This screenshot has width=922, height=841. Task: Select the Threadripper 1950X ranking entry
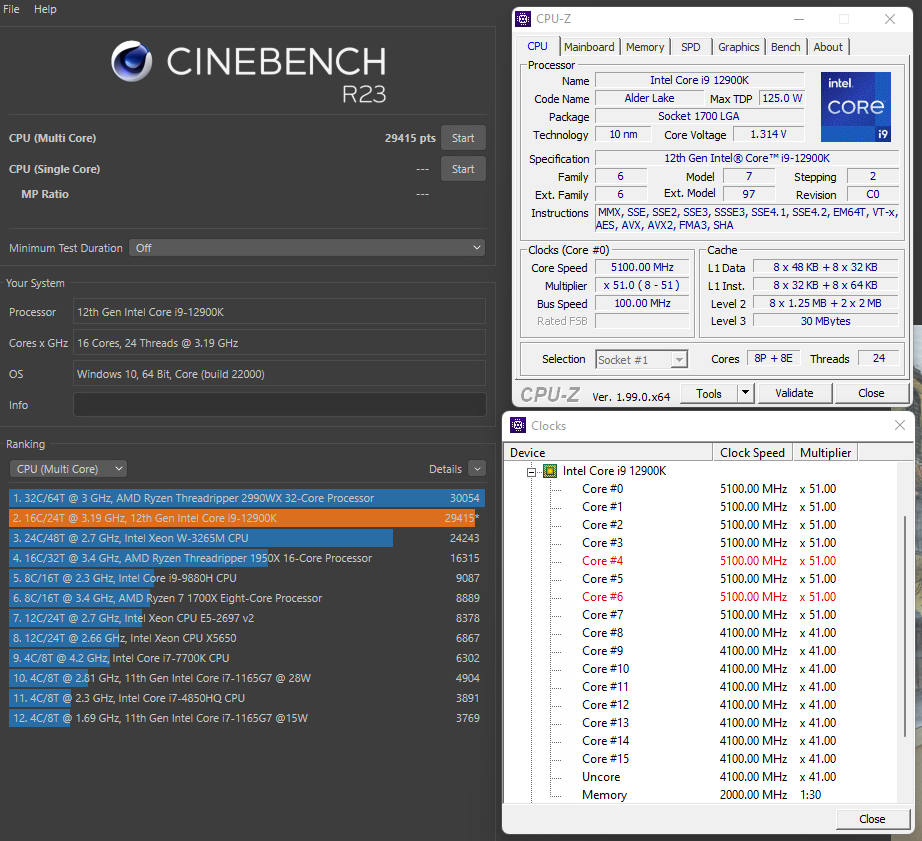coord(247,558)
